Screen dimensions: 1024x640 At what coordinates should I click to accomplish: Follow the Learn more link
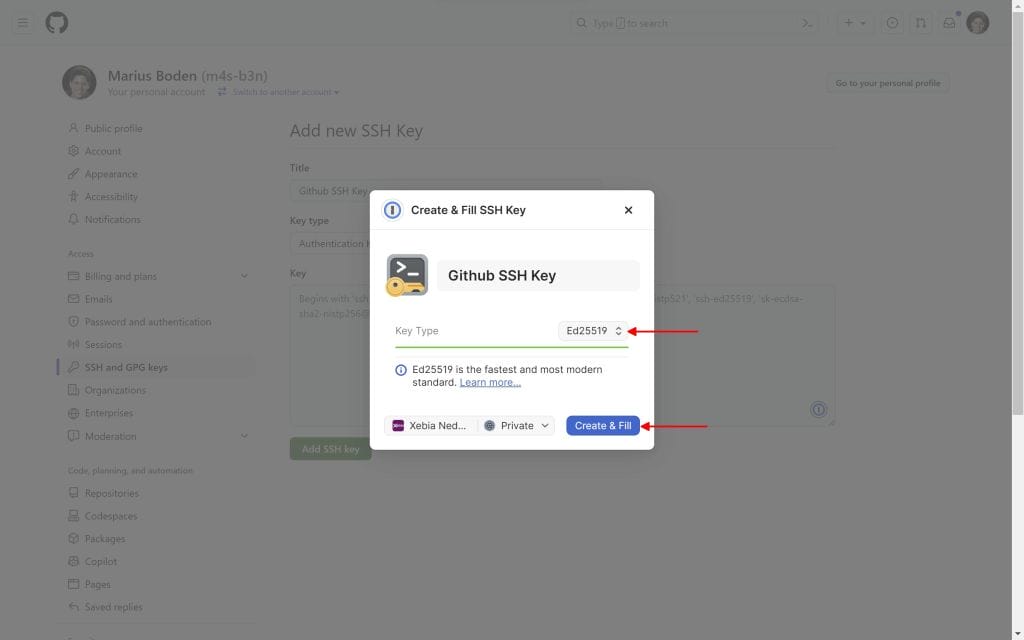[x=490, y=382]
